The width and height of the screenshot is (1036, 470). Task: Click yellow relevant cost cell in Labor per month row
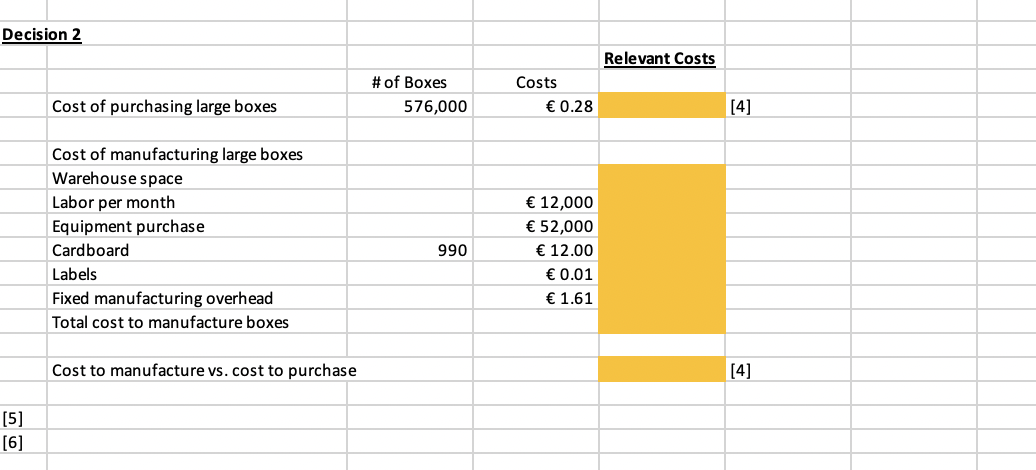(x=661, y=202)
